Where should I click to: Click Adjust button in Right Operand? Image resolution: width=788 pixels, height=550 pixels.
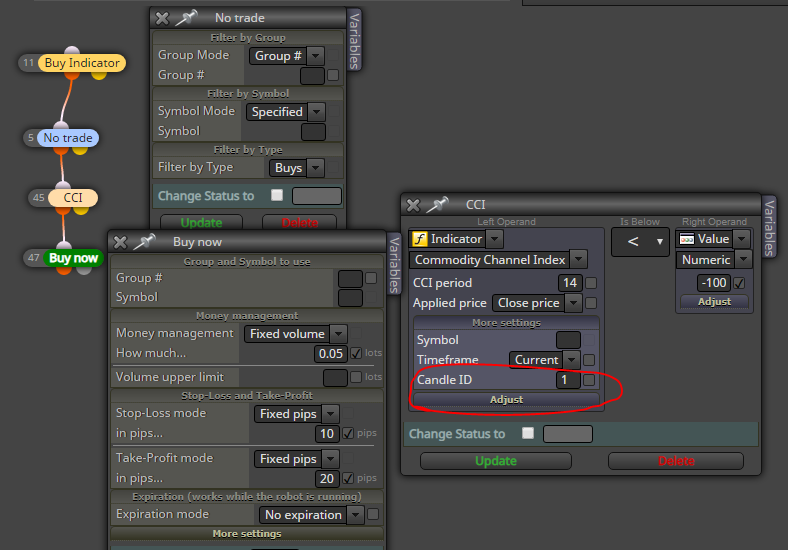point(715,301)
